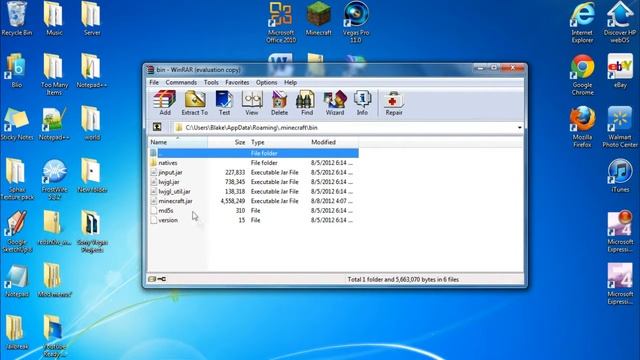Image resolution: width=640 pixels, height=360 pixels.
Task: Click the Delete toolbar icon
Action: [x=280, y=103]
